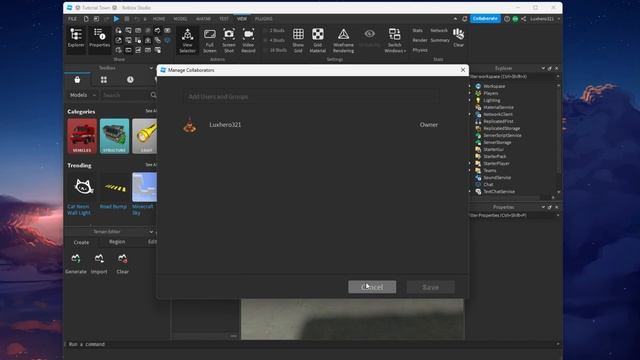
Task: Expand the Workspace node in Explorer
Action: tap(470, 87)
